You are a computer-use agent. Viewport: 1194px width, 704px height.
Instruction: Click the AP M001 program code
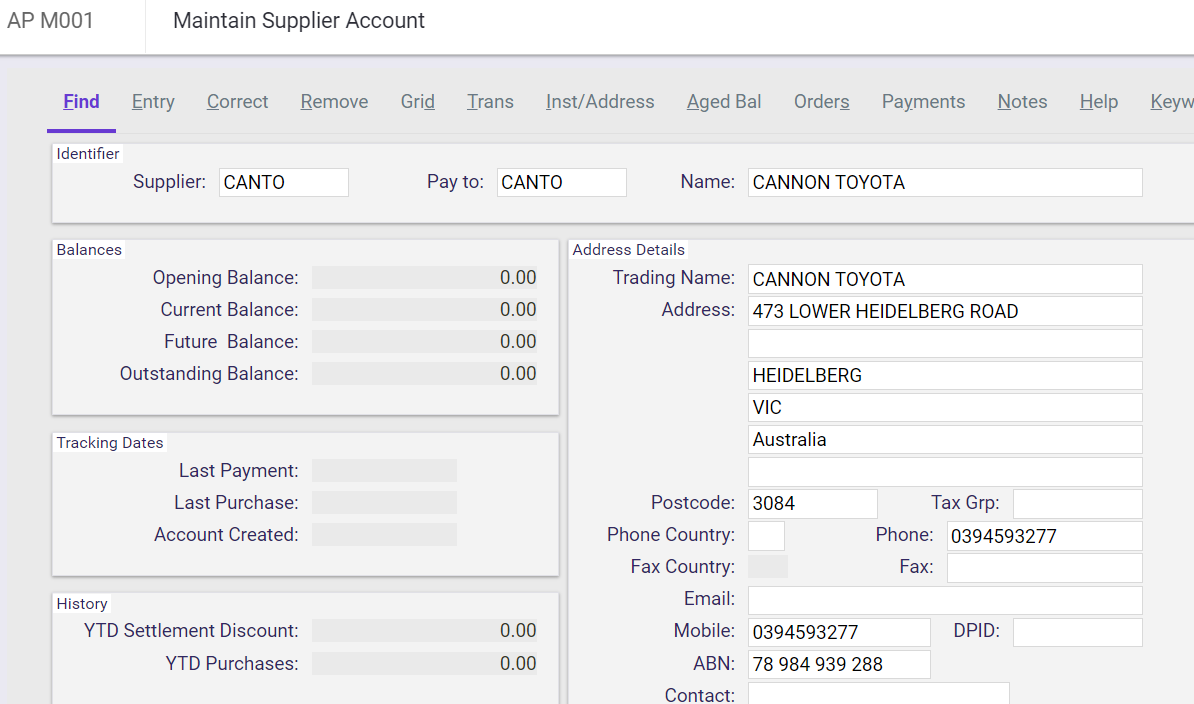(x=50, y=21)
